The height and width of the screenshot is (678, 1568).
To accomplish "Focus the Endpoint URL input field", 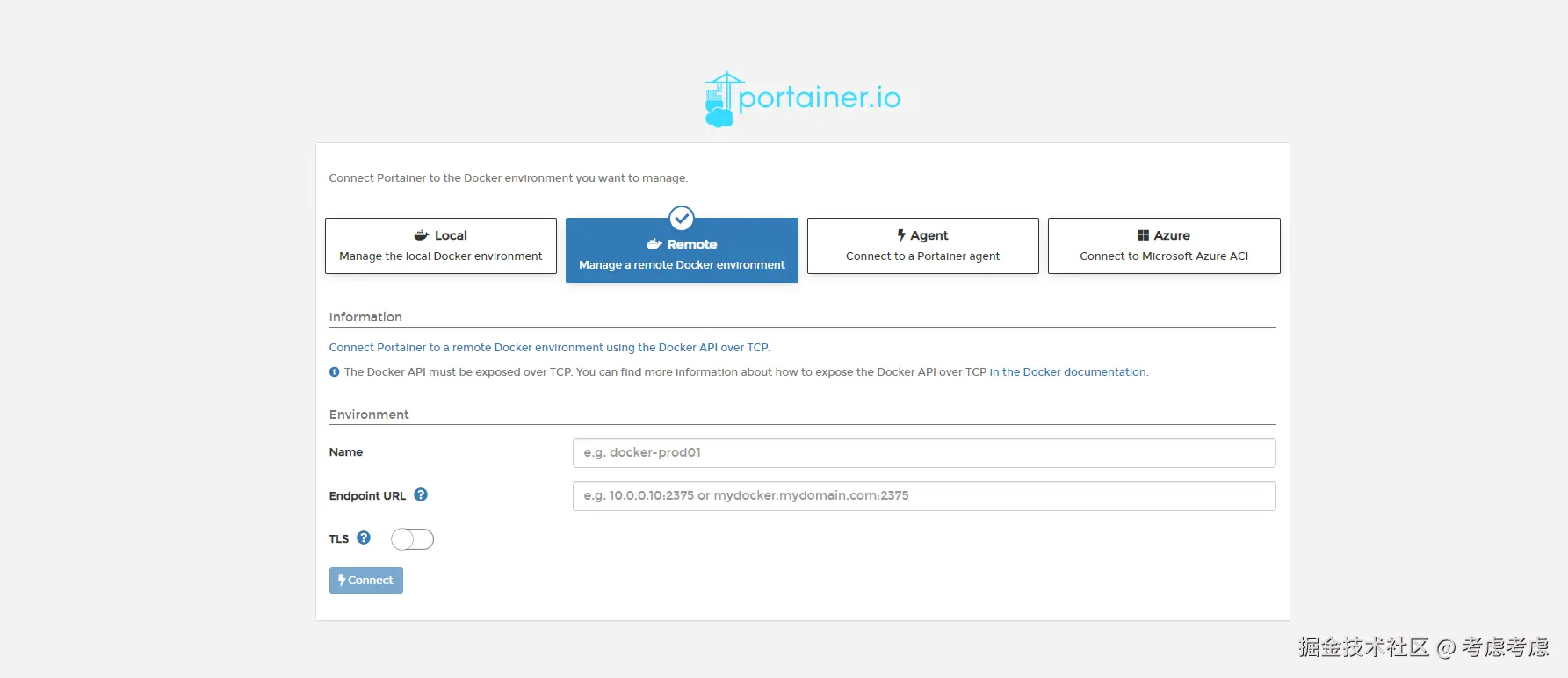I will [924, 496].
